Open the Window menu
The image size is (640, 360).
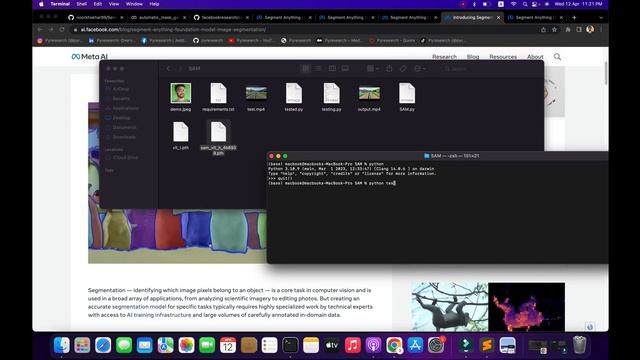click(134, 4)
